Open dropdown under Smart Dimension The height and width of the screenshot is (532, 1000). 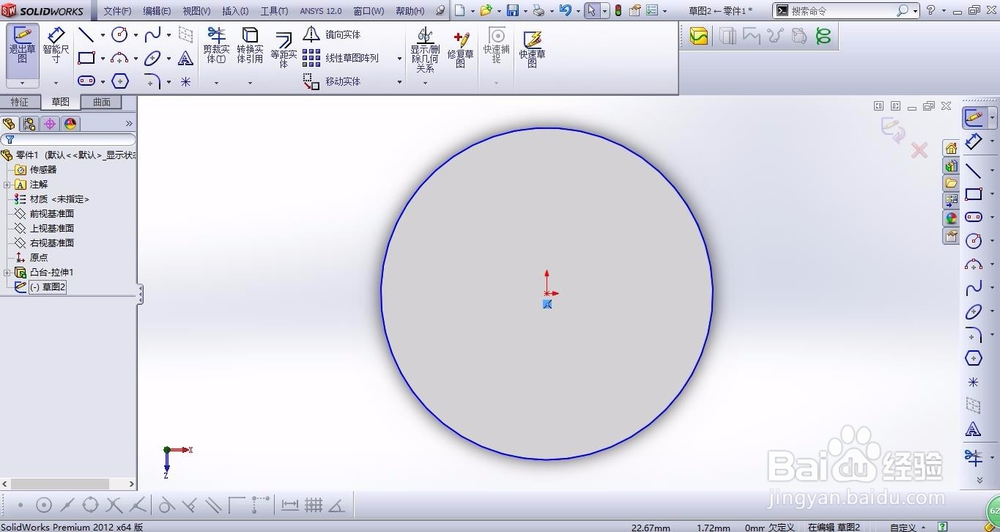(55, 83)
